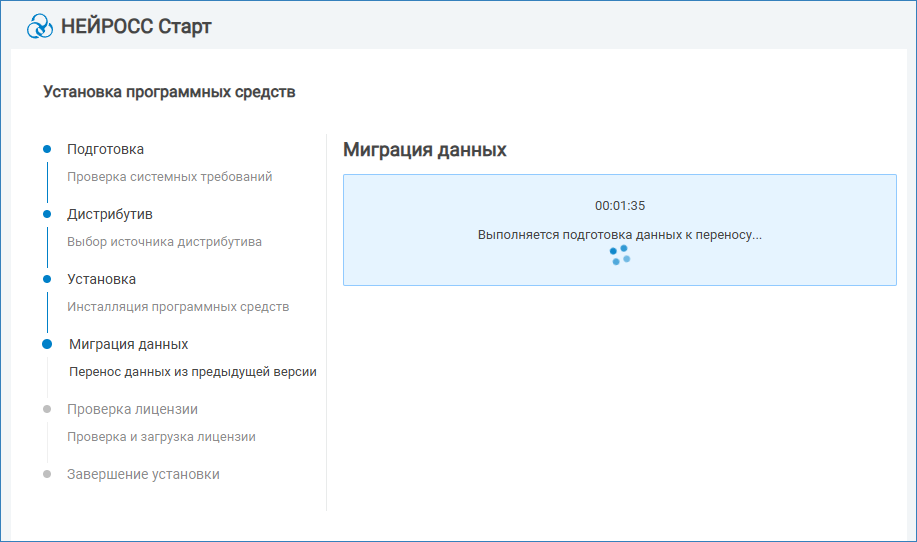917x542 pixels.
Task: Click the Миграция данных panel heading
Action: point(424,150)
